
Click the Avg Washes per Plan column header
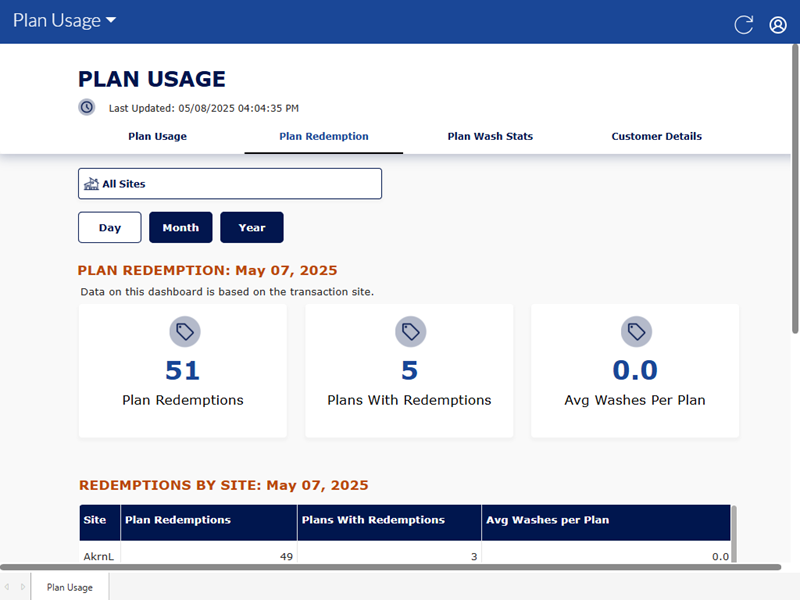tap(606, 522)
